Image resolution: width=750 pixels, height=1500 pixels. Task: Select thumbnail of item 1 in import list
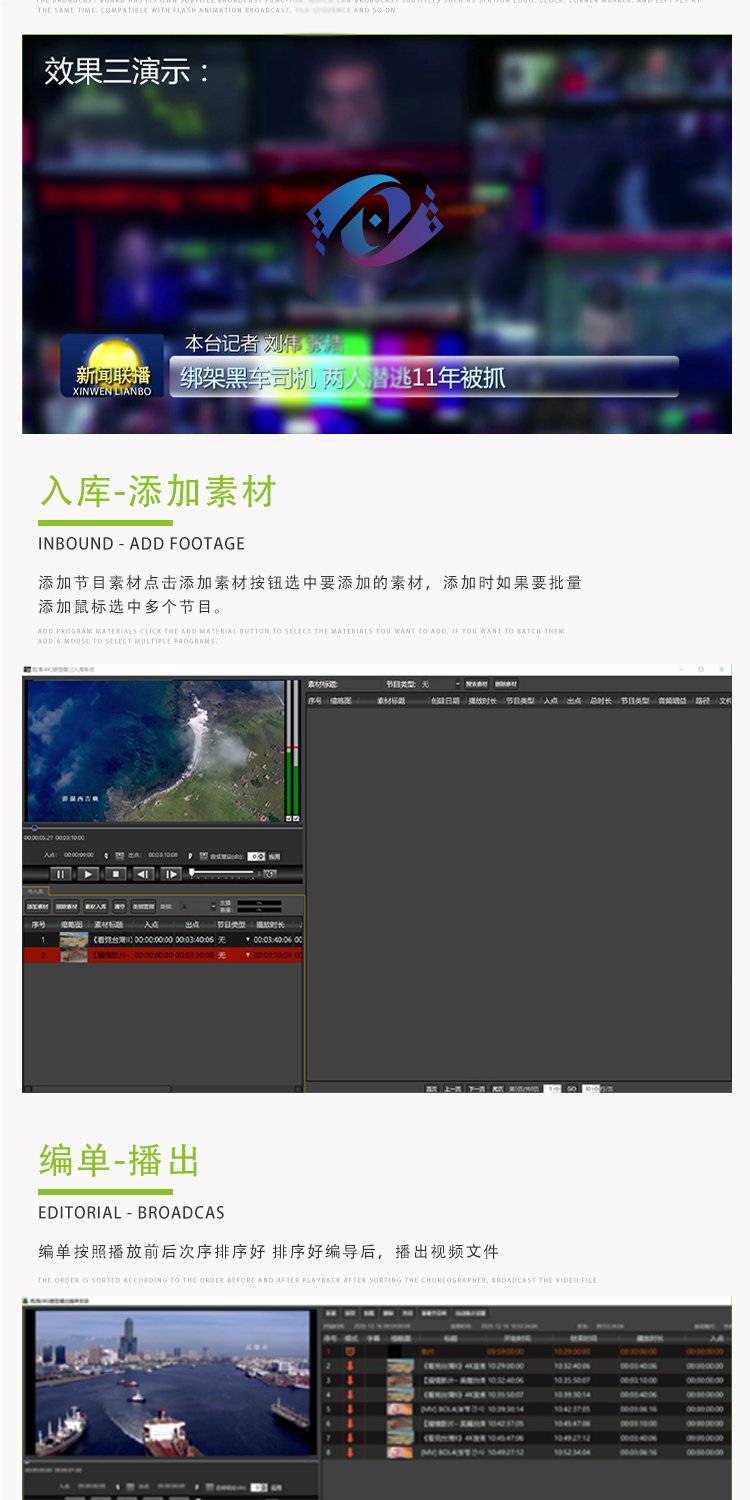click(x=74, y=940)
